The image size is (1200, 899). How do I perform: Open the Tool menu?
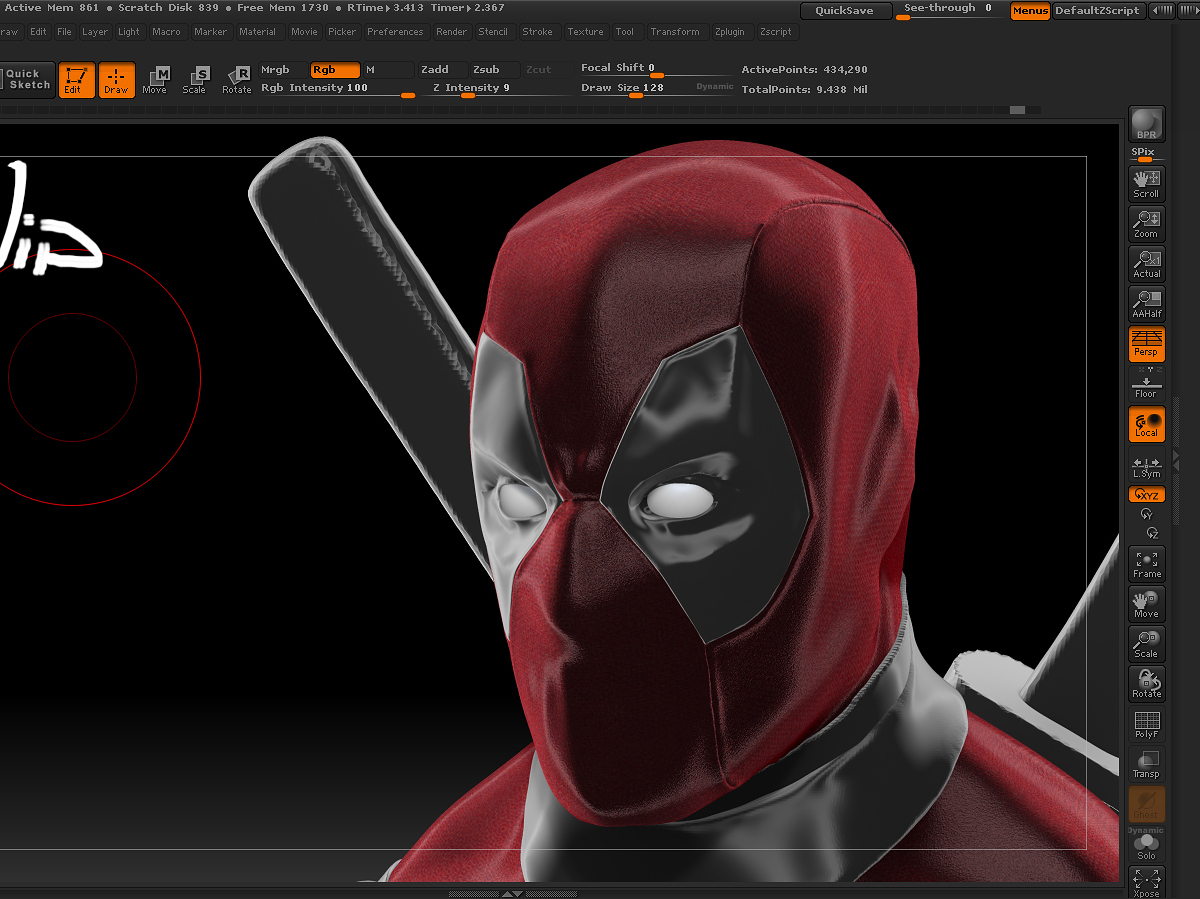(x=625, y=32)
